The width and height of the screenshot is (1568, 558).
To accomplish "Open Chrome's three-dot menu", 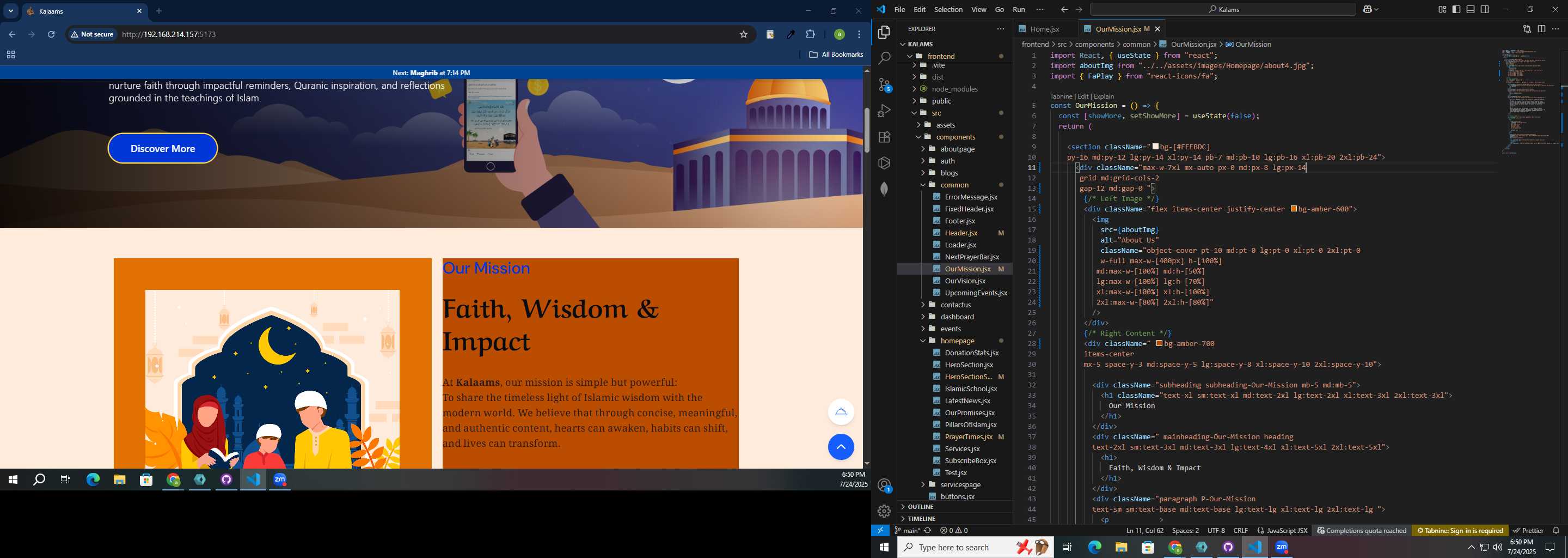I will (859, 35).
